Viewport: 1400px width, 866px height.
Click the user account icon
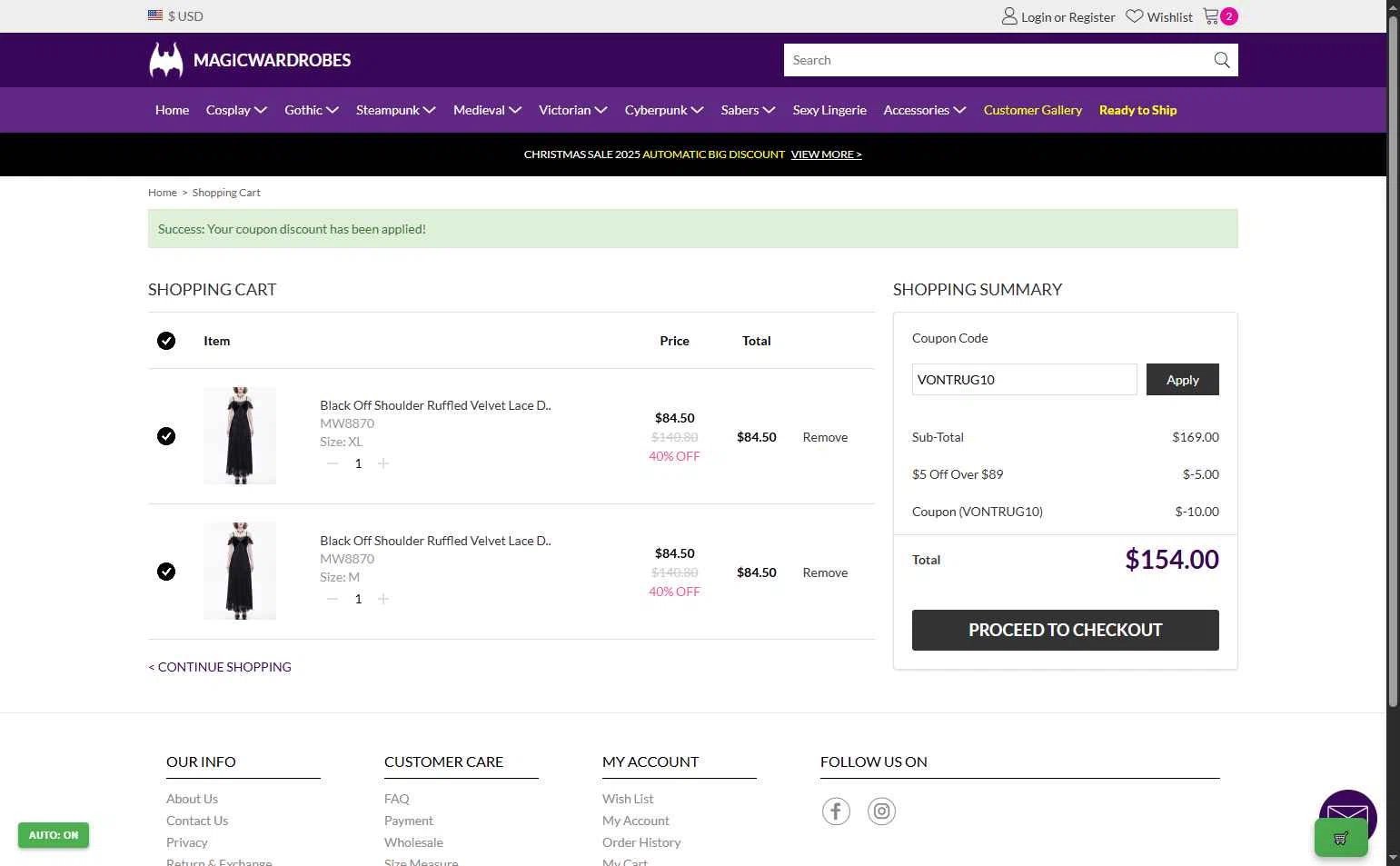(1009, 16)
